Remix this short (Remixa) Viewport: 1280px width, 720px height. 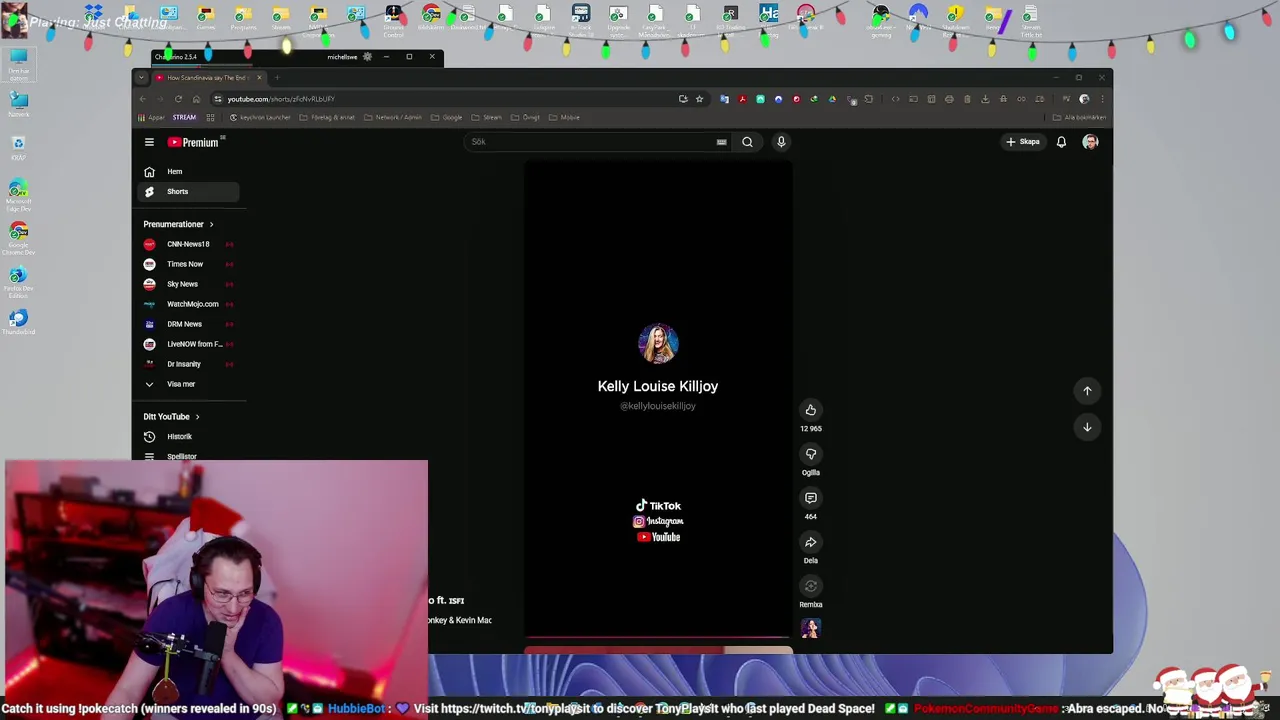click(x=811, y=586)
